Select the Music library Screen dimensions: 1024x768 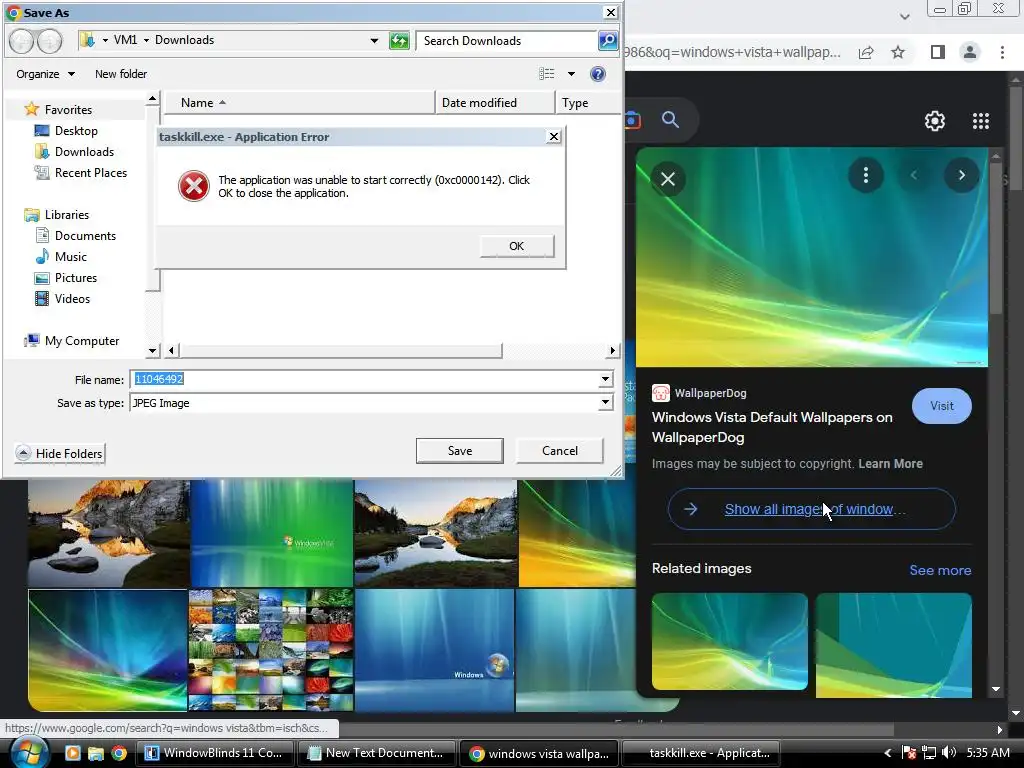tap(71, 257)
